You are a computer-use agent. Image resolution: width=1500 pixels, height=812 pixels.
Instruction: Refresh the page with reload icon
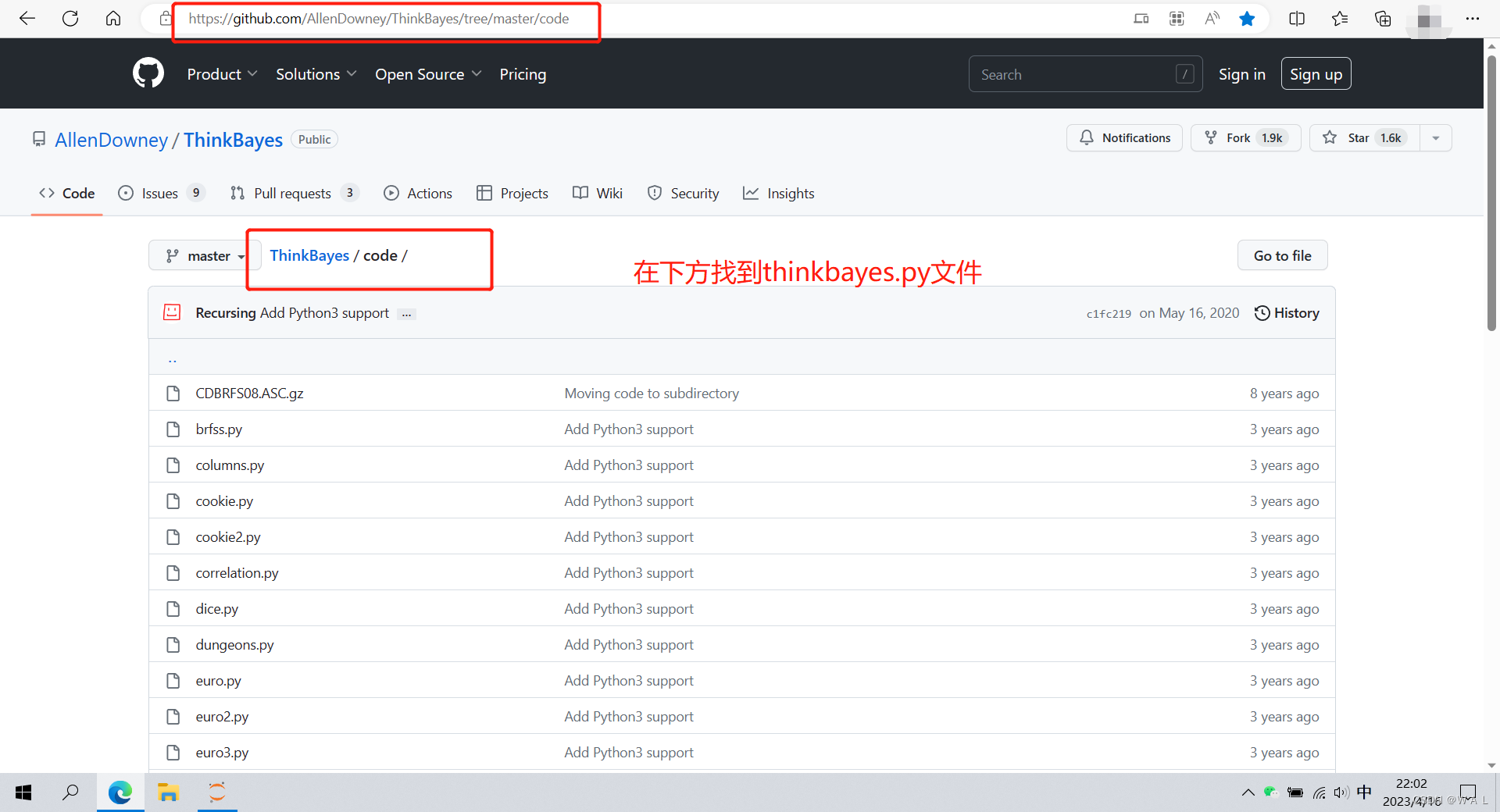[70, 19]
